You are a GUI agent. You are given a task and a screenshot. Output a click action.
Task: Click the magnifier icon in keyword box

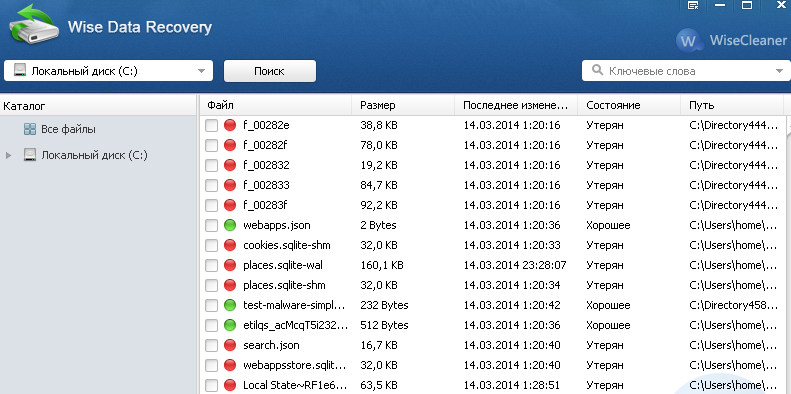pos(597,70)
